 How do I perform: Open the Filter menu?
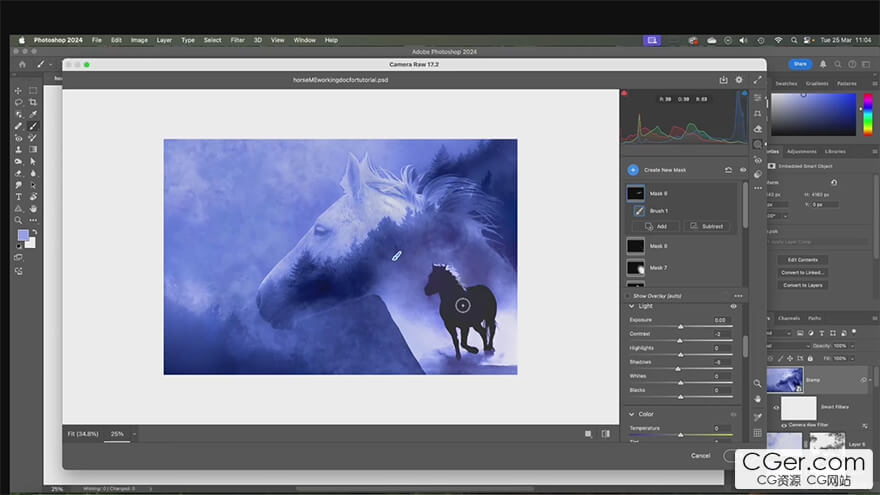(237, 40)
